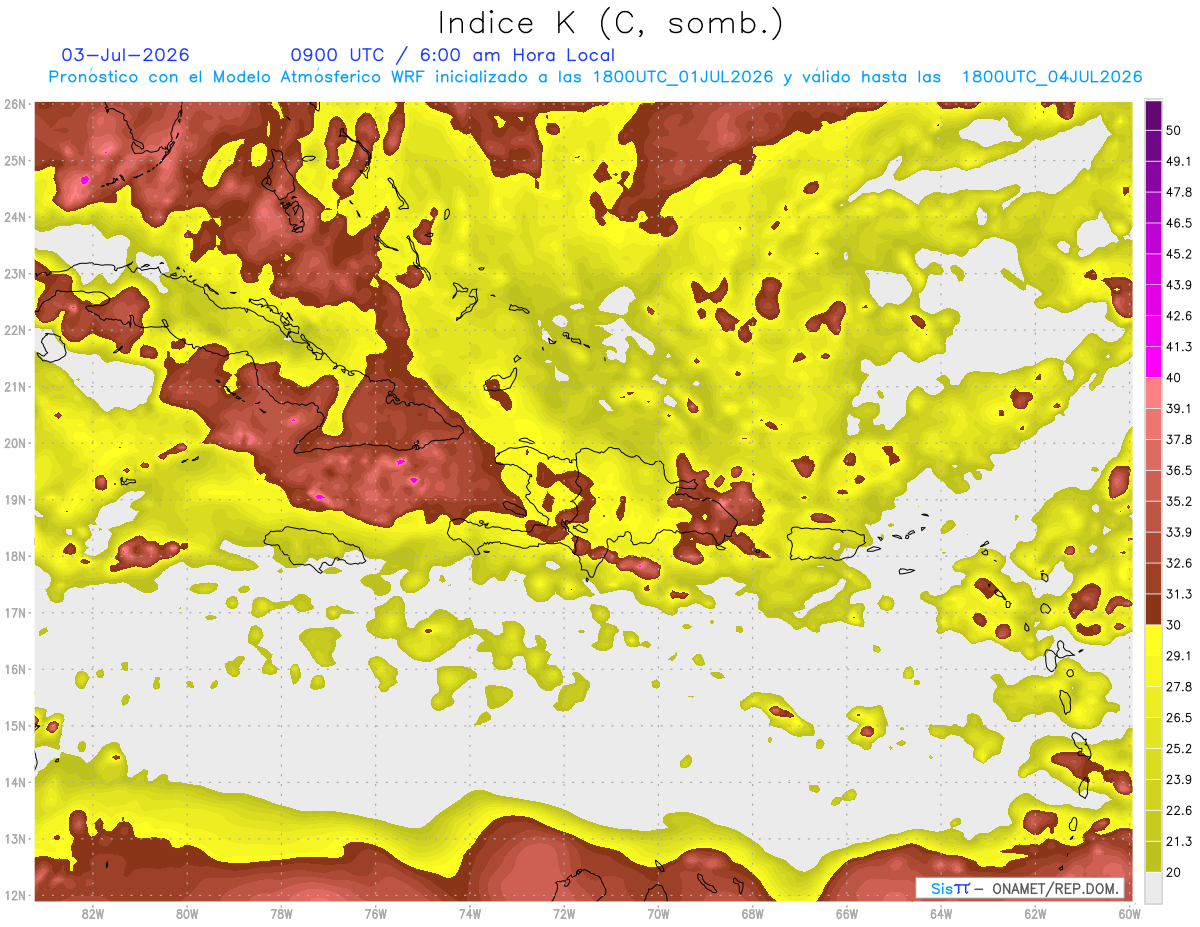Click the 70W longitude label
The height and width of the screenshot is (927, 1200).
point(658,914)
